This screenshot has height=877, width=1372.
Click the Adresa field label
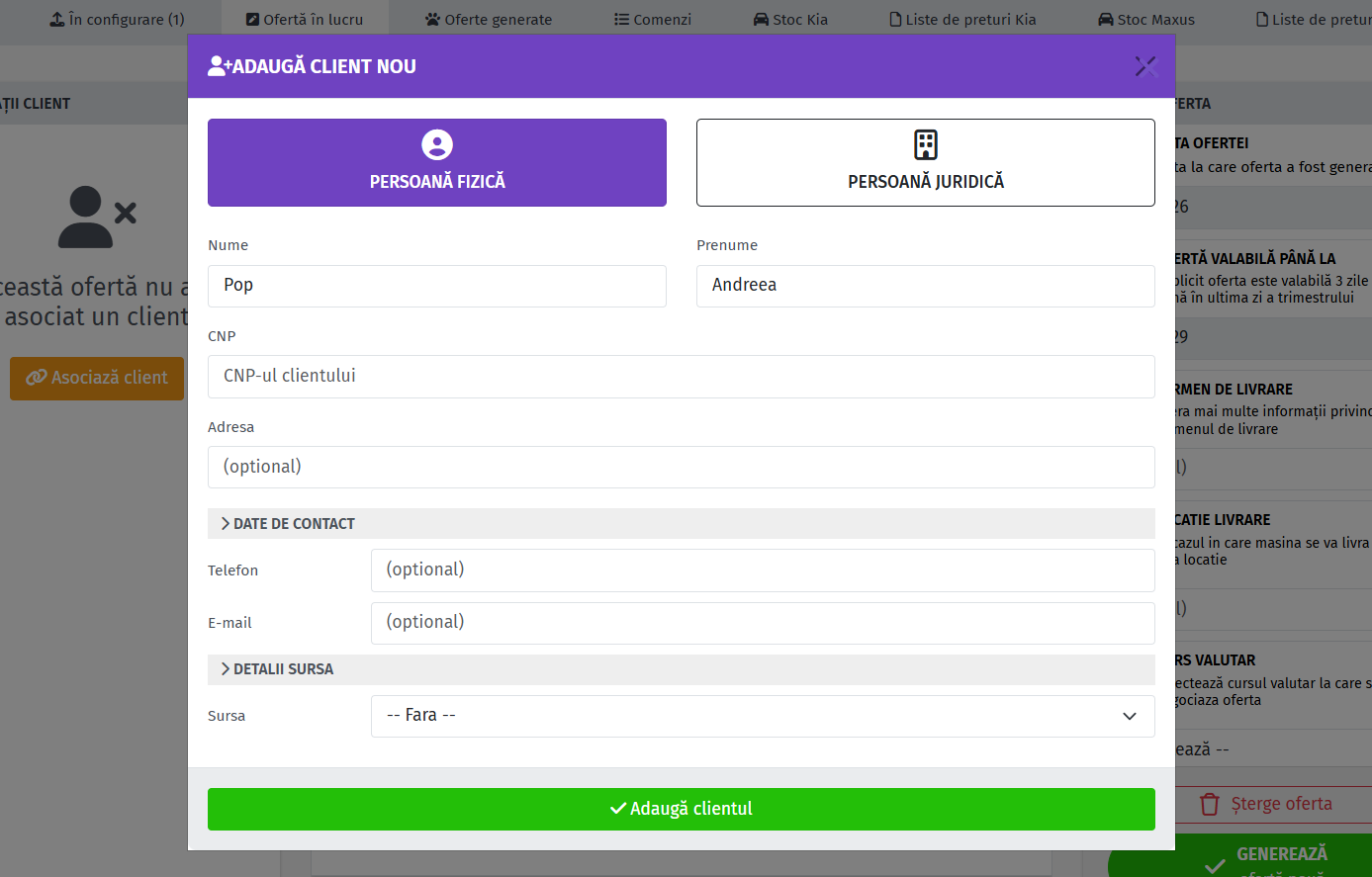click(230, 427)
